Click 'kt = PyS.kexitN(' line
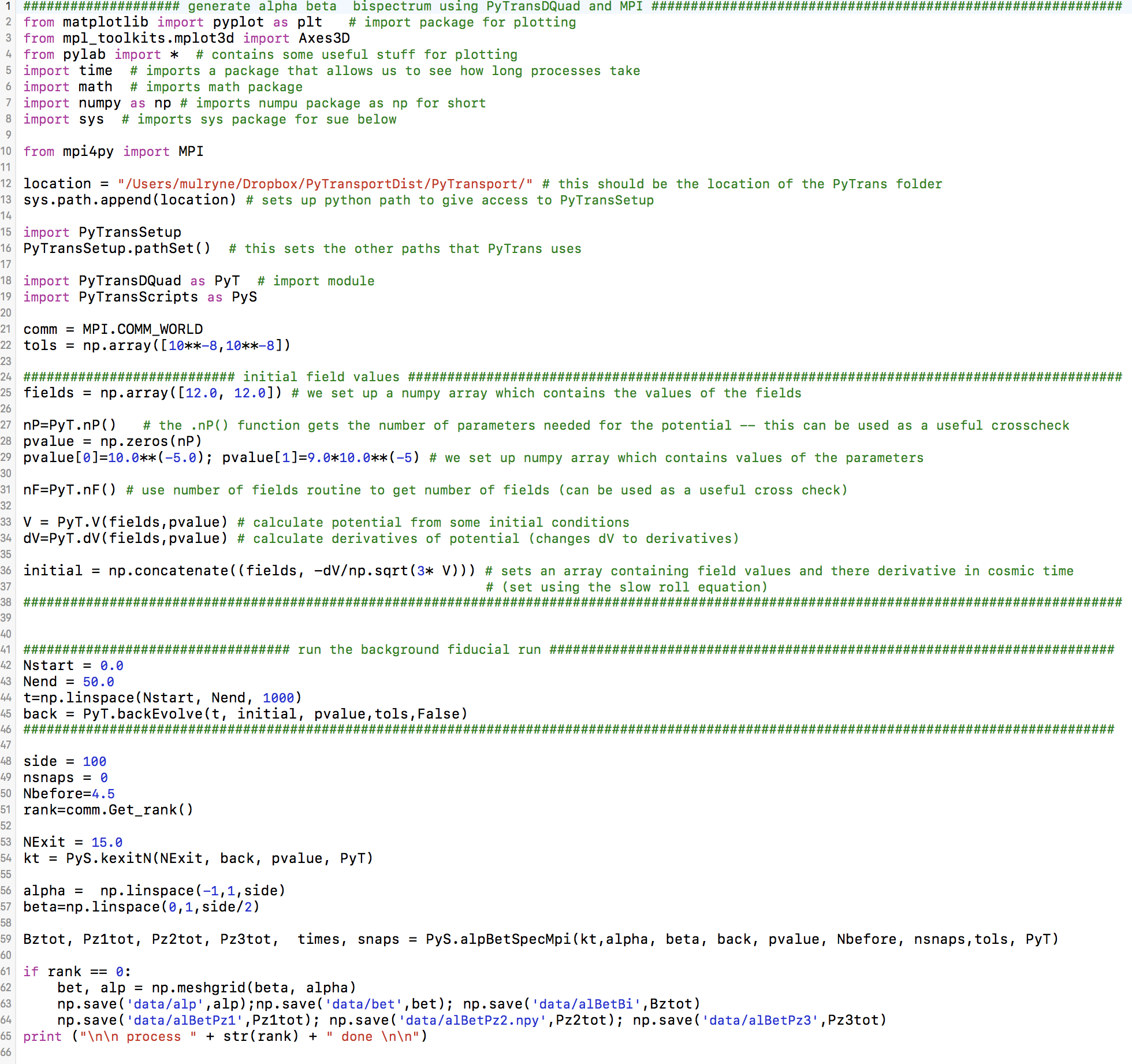The image size is (1132, 1064). point(198,858)
